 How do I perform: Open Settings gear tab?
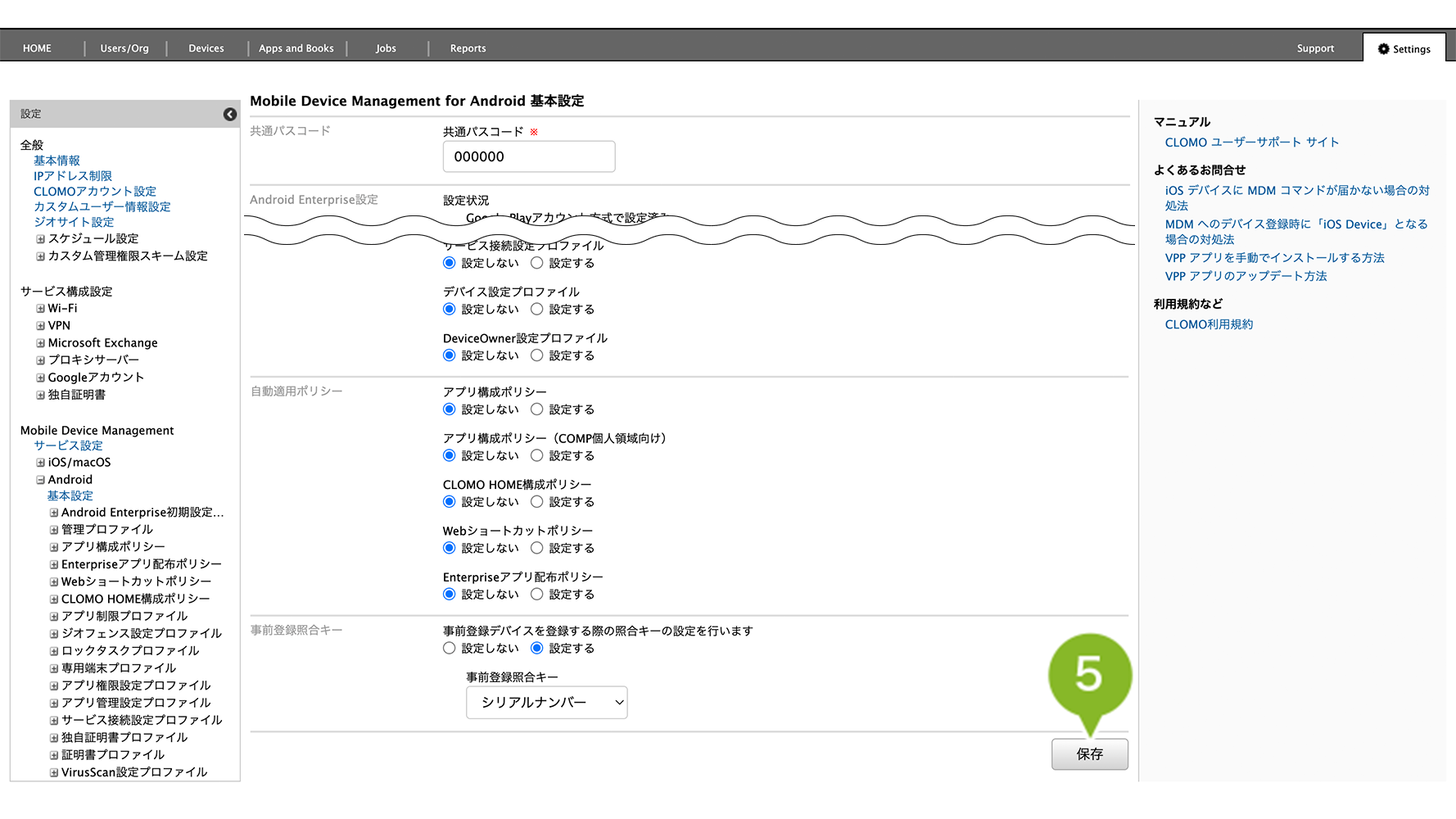(x=1404, y=48)
